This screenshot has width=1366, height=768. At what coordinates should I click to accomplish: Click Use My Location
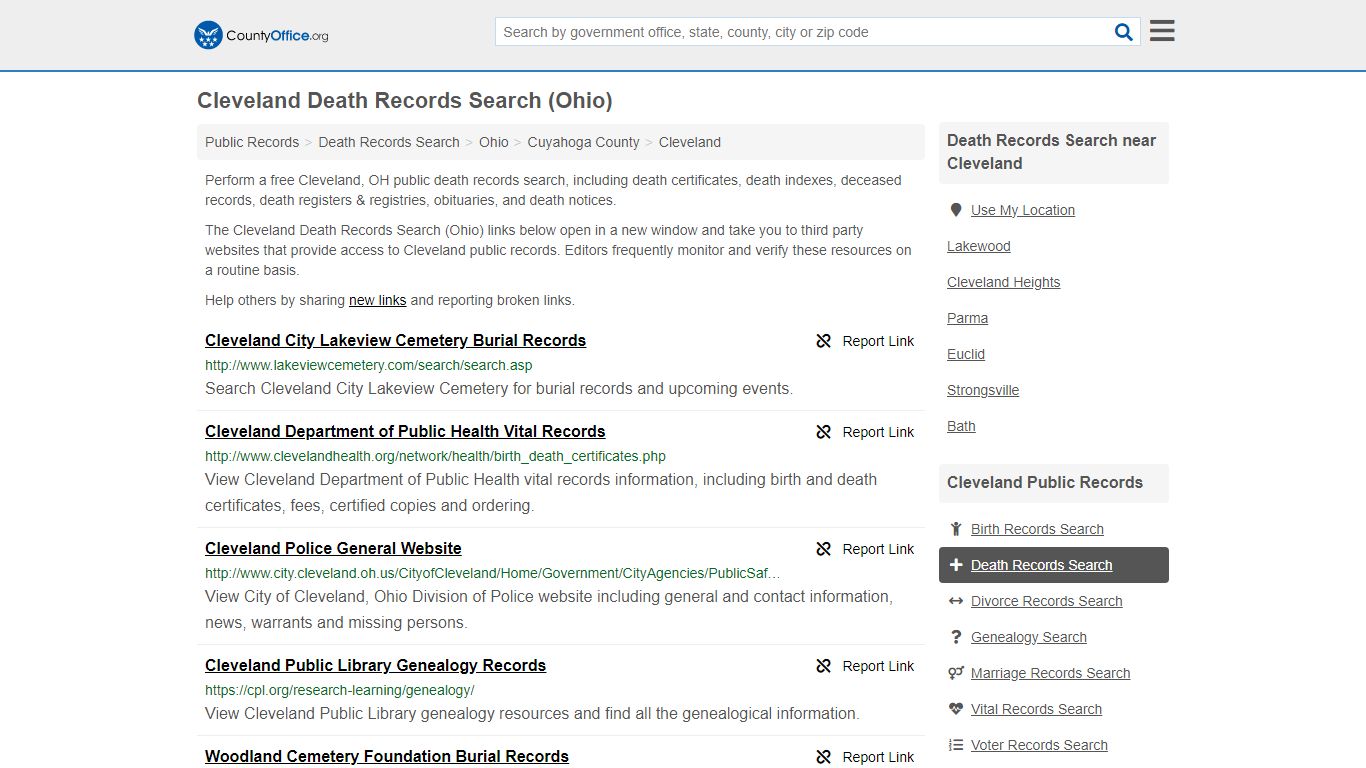[x=1023, y=210]
